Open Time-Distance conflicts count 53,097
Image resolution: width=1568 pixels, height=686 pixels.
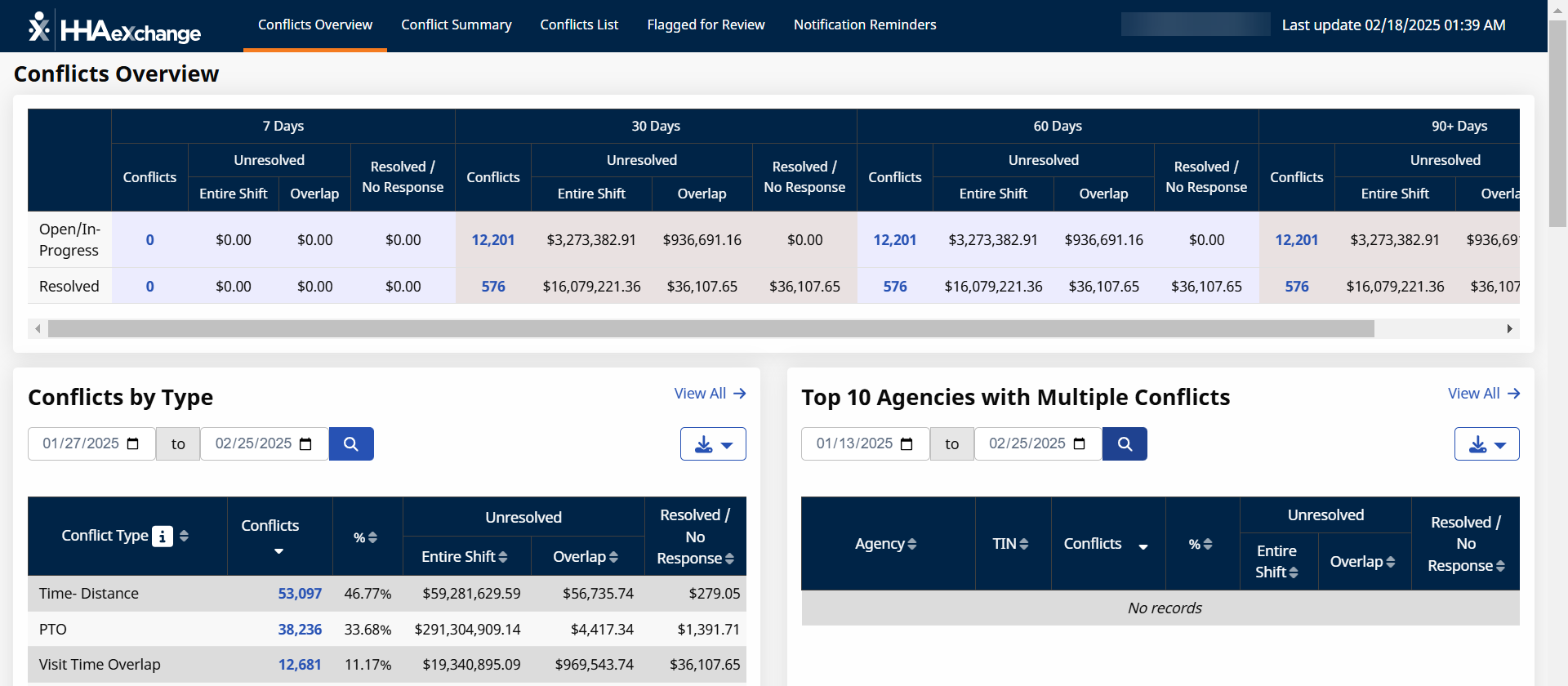300,594
